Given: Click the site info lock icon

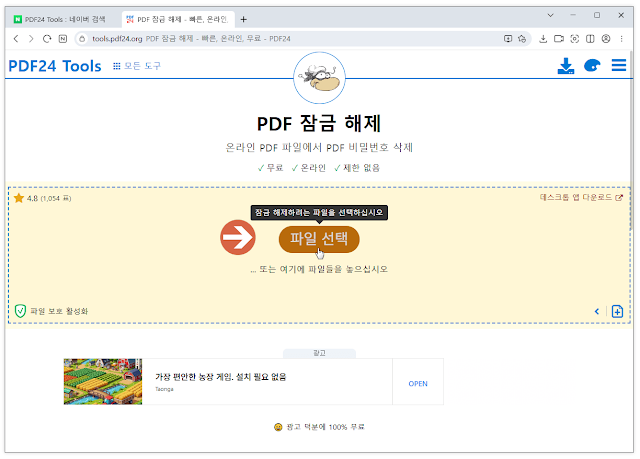Looking at the screenshot, I should pyautogui.click(x=82, y=39).
